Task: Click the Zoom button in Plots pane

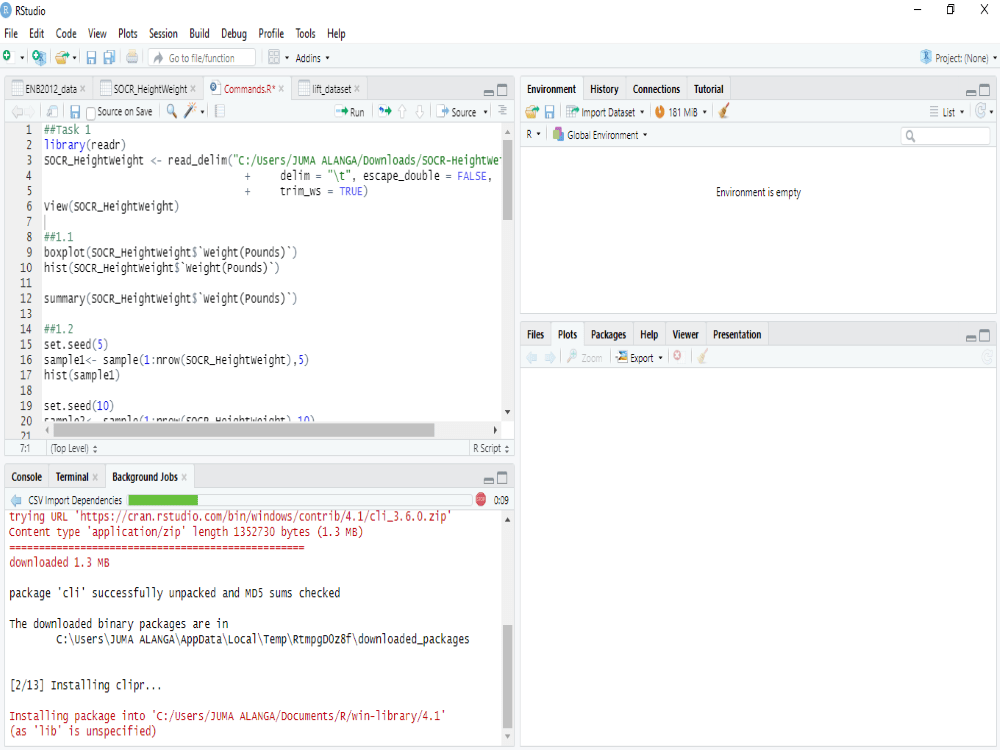Action: [x=584, y=358]
